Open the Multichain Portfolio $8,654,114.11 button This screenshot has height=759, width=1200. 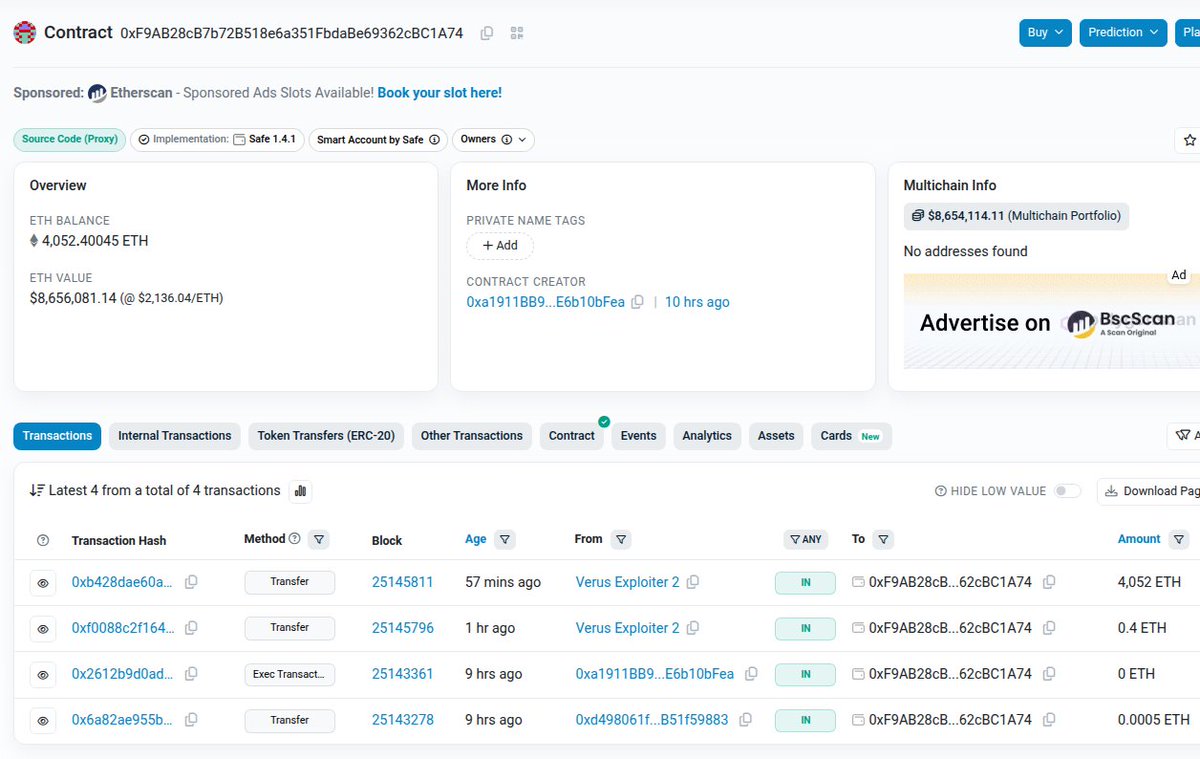(1016, 216)
